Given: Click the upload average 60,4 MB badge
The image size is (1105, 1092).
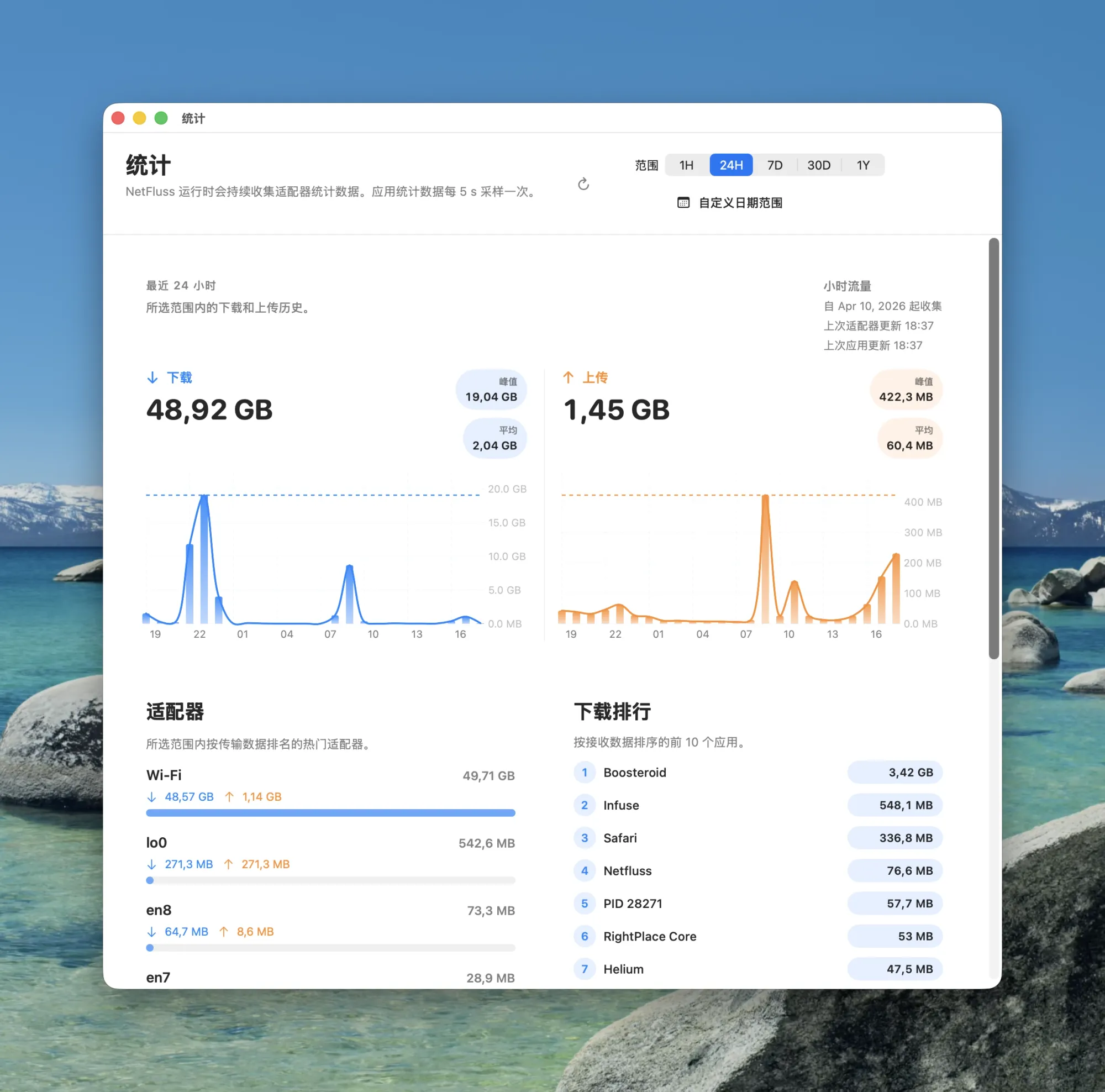Looking at the screenshot, I should [909, 439].
